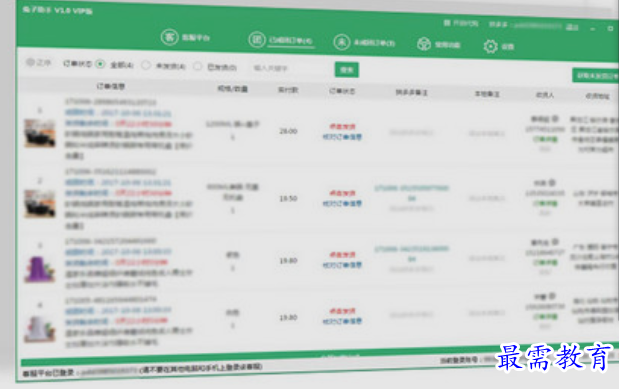The width and height of the screenshot is (619, 389).
Task: Open the 客 customer service platform icon
Action: (x=169, y=37)
